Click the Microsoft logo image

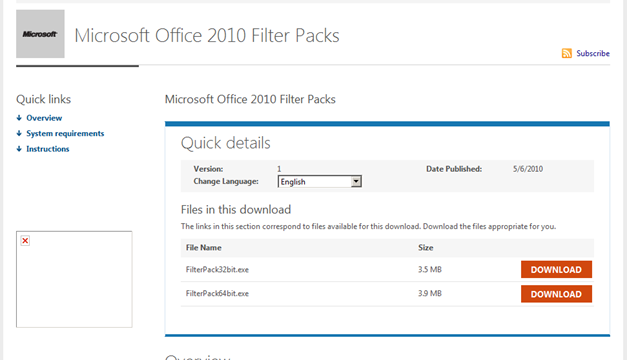(x=40, y=34)
